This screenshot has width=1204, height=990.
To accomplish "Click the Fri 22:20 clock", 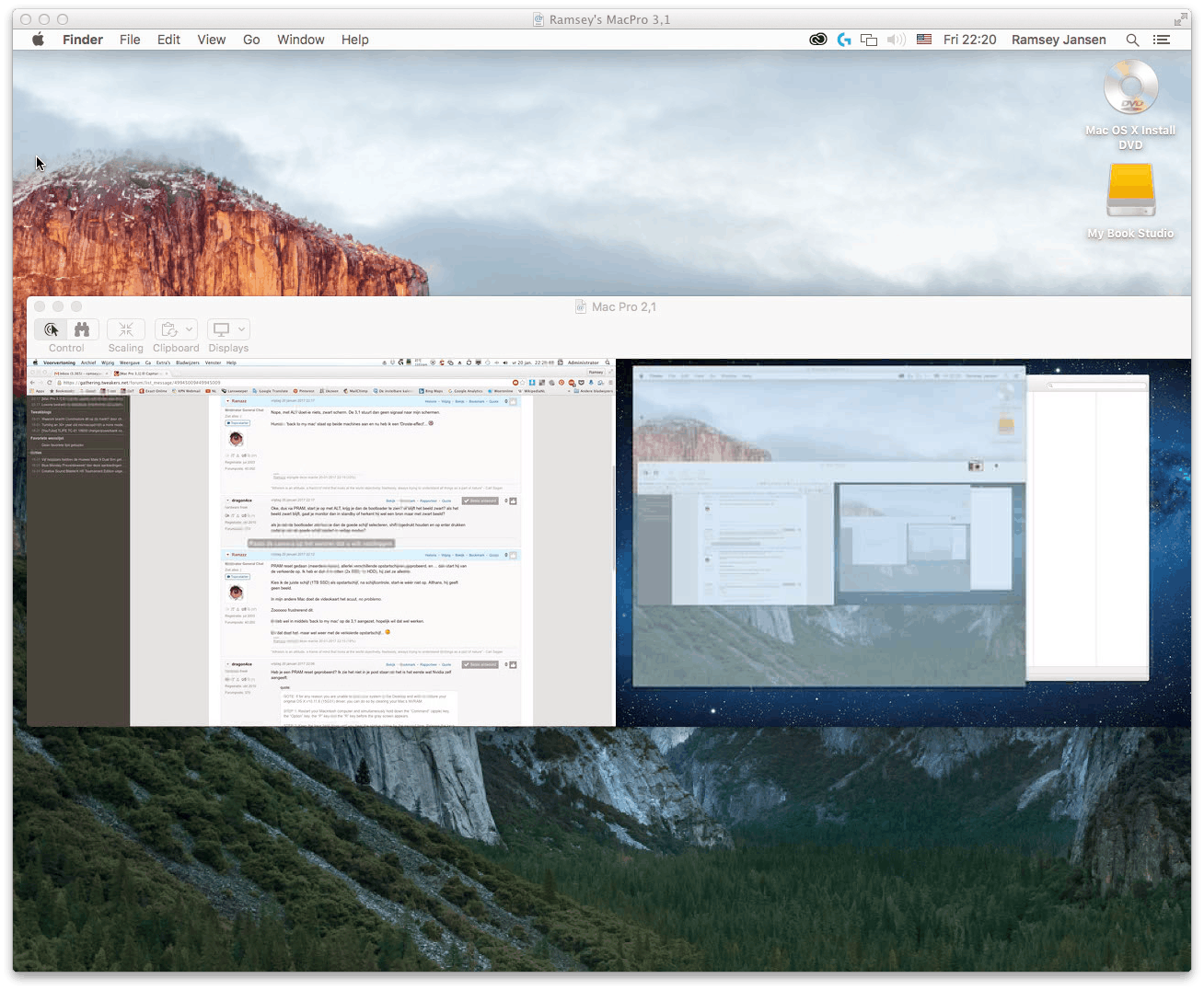I will 970,40.
